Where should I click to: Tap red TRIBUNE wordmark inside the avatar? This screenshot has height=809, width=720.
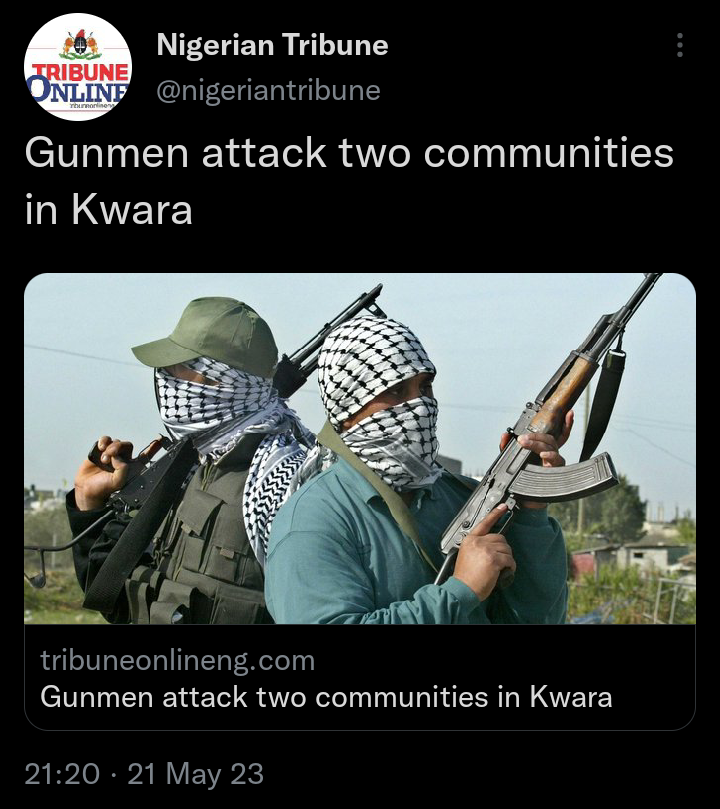click(80, 72)
